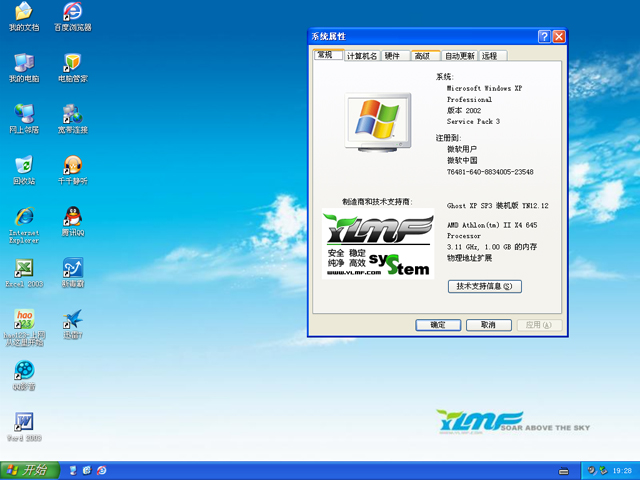
Task: Click the 技术支持信息(S) button
Action: 484,286
